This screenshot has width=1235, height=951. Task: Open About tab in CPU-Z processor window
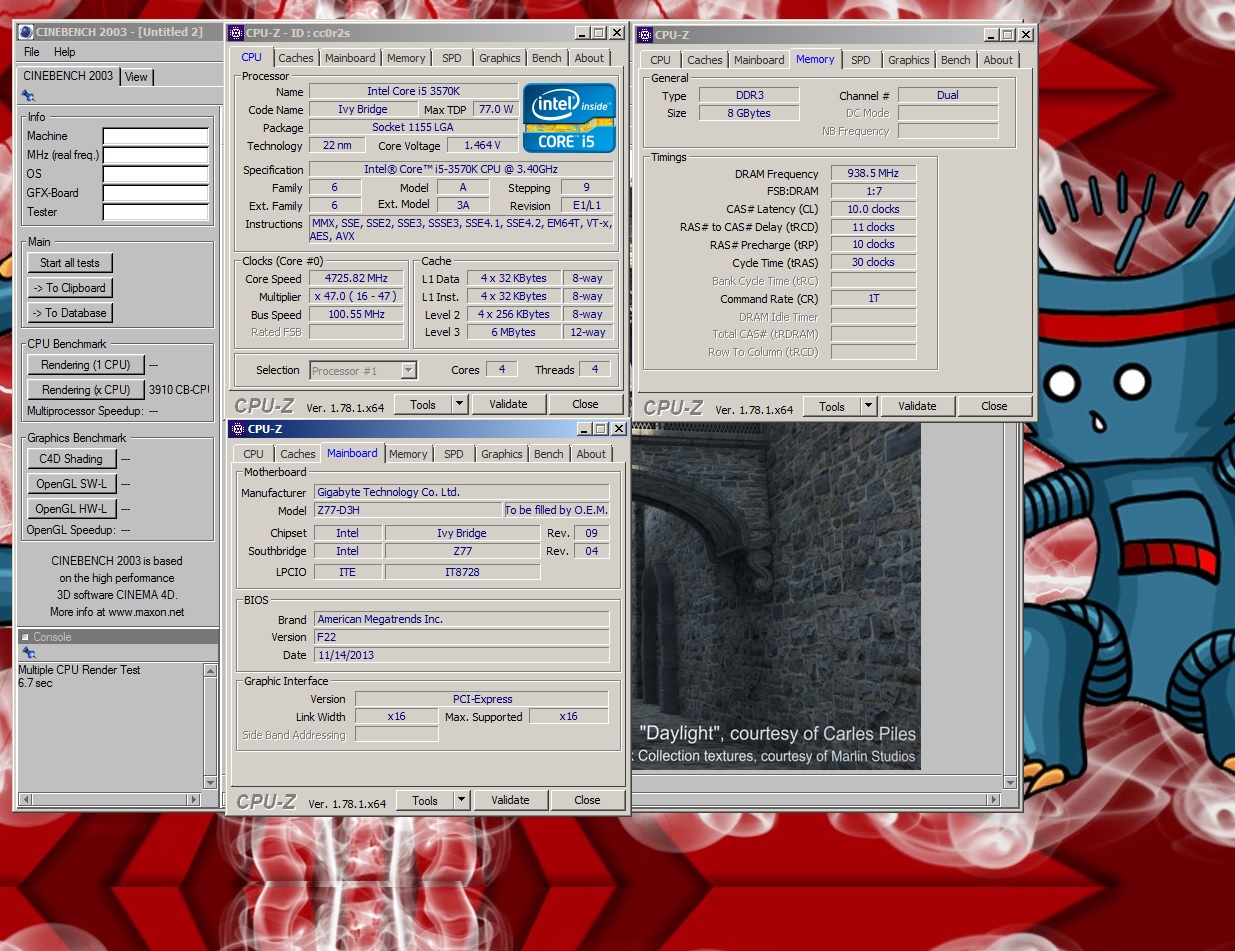(589, 58)
